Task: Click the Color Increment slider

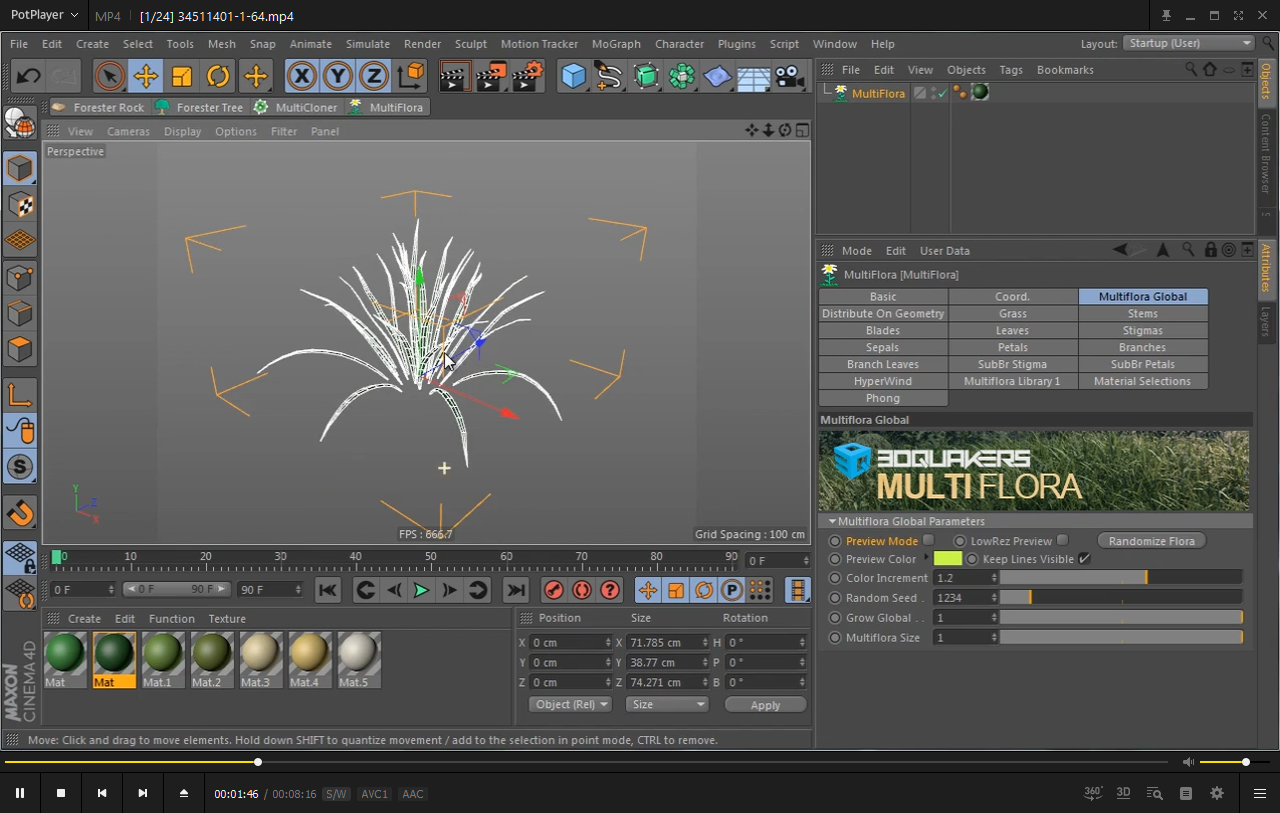Action: coord(1121,578)
